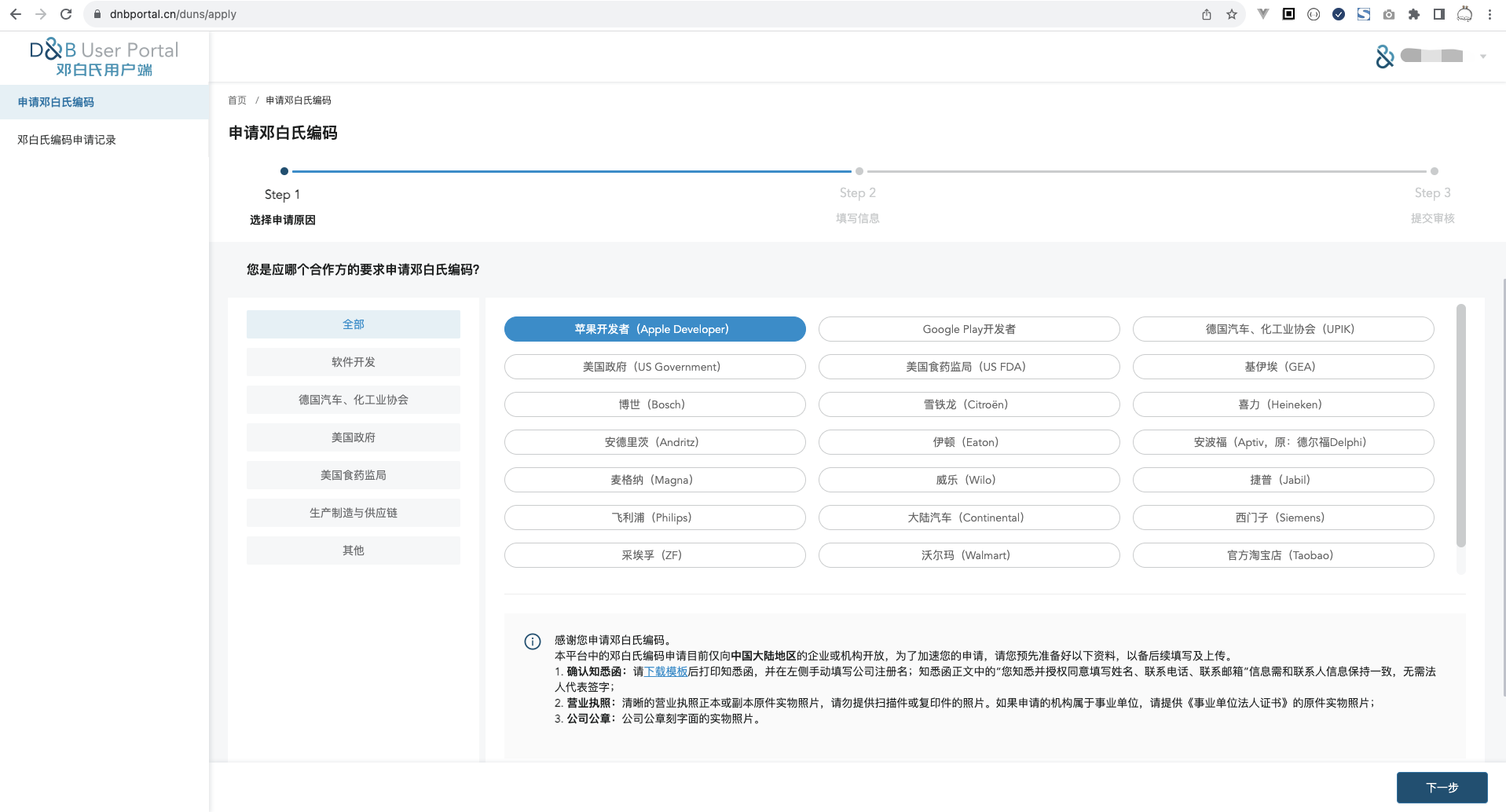This screenshot has width=1506, height=812.
Task: Open the browser side panel icon
Action: tap(1439, 14)
